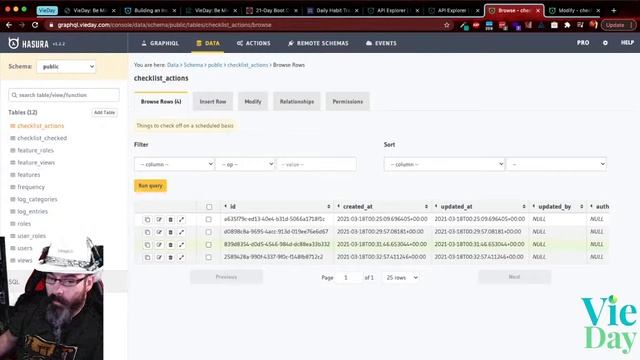This screenshot has width=640, height=360.
Task: Toggle sort arrows on id column
Action: click(x=329, y=207)
